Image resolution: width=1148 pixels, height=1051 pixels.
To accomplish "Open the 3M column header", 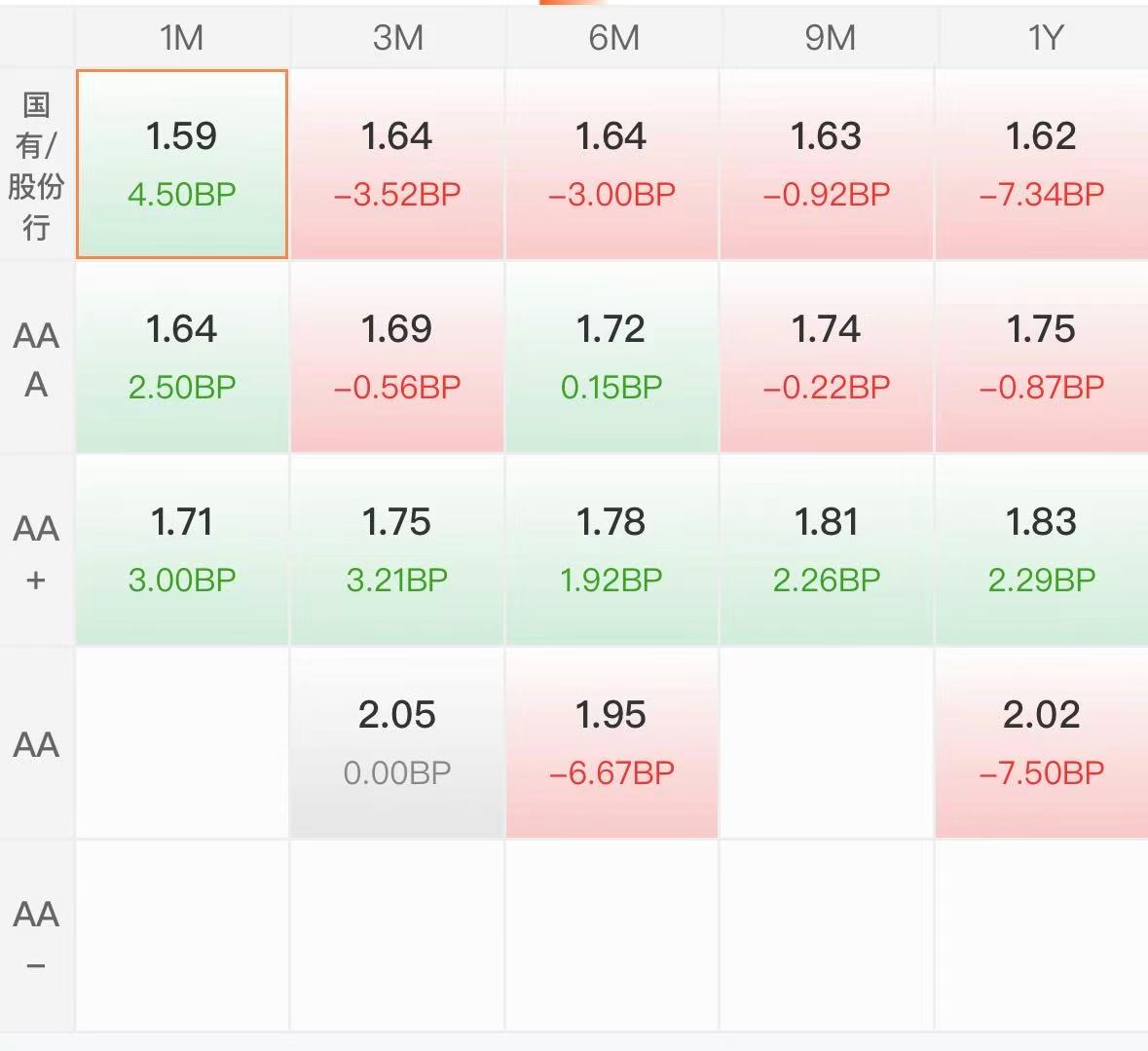I will click(397, 37).
